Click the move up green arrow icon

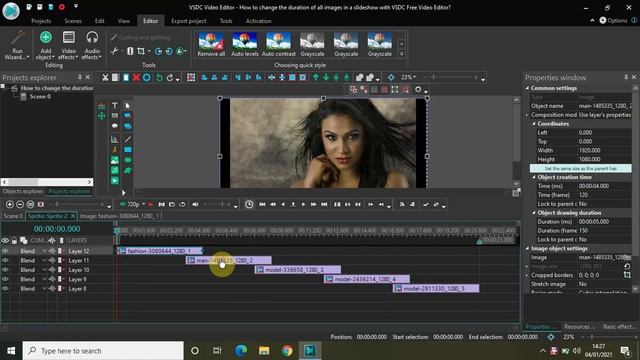(316, 78)
